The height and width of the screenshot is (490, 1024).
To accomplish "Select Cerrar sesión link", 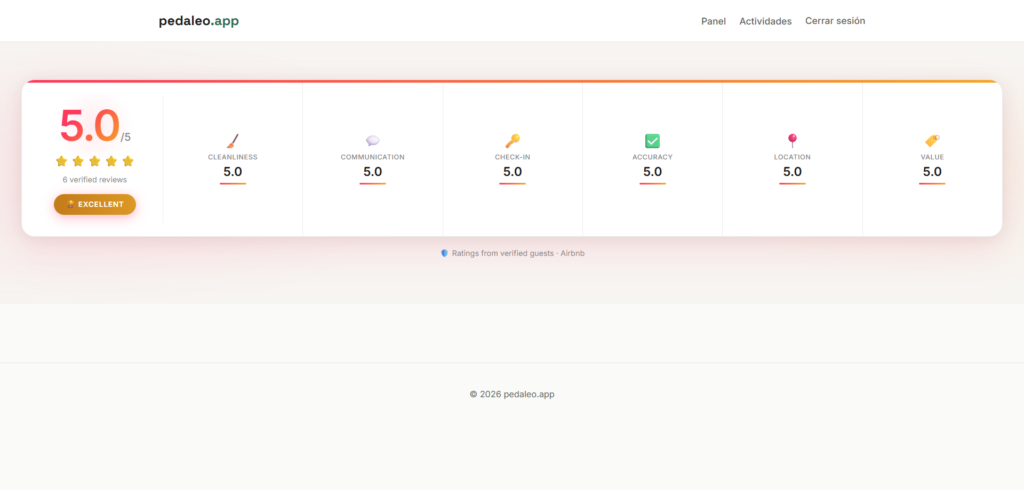I will click(x=835, y=21).
